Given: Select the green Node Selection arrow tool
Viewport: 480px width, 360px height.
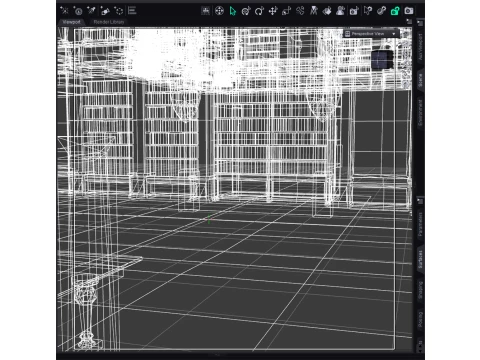Looking at the screenshot, I should [233, 11].
